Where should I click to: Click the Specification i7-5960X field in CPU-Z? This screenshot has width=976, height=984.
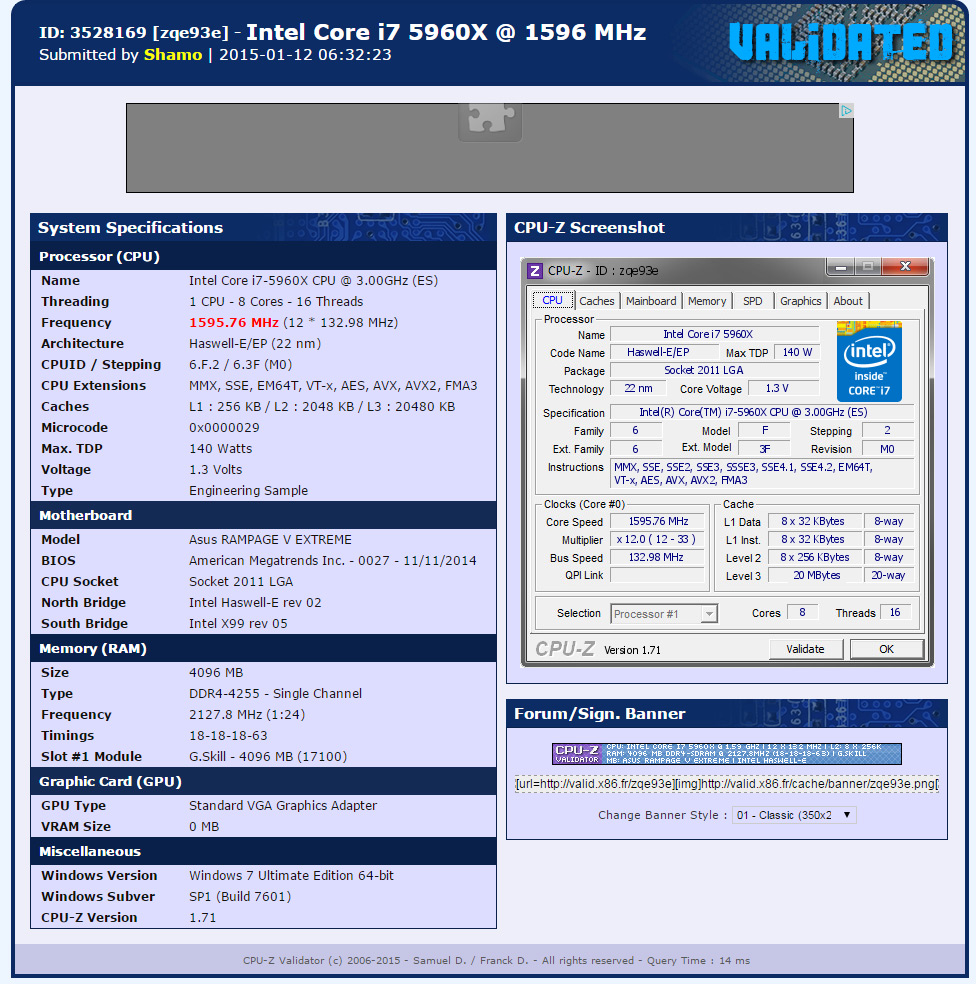(x=761, y=412)
